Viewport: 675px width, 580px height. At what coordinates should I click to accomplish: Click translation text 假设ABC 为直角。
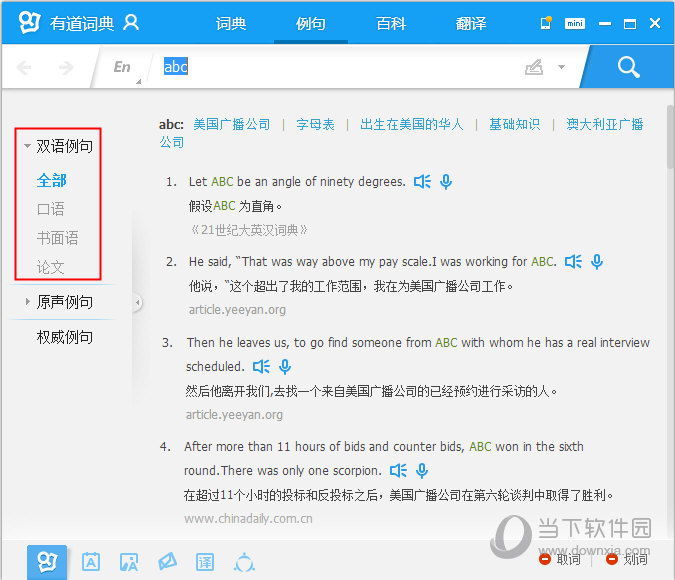(235, 206)
